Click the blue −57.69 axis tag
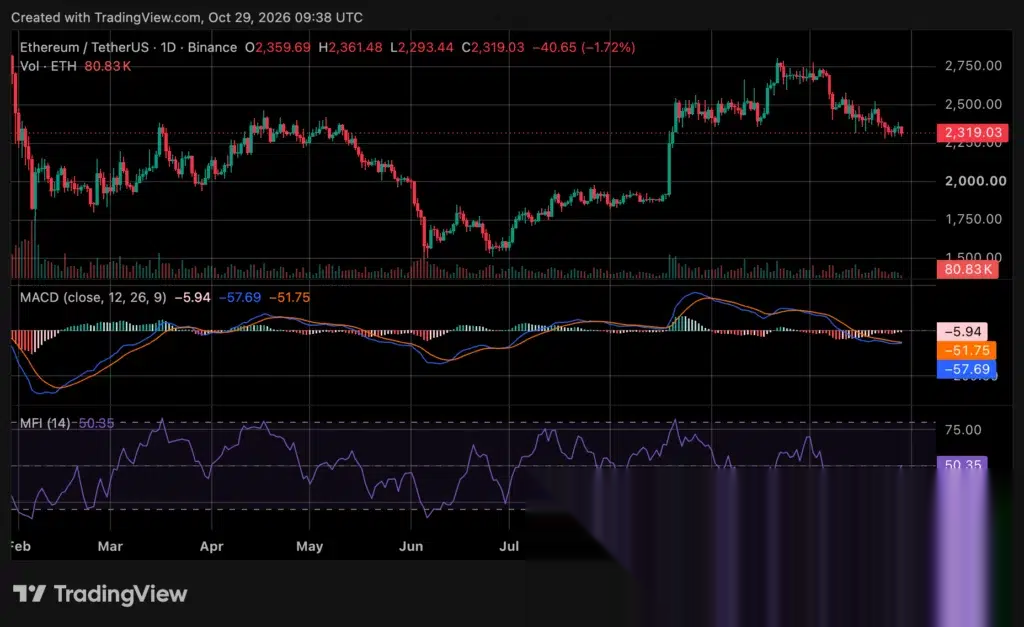Screen dimensions: 1024x627 (x=967, y=369)
